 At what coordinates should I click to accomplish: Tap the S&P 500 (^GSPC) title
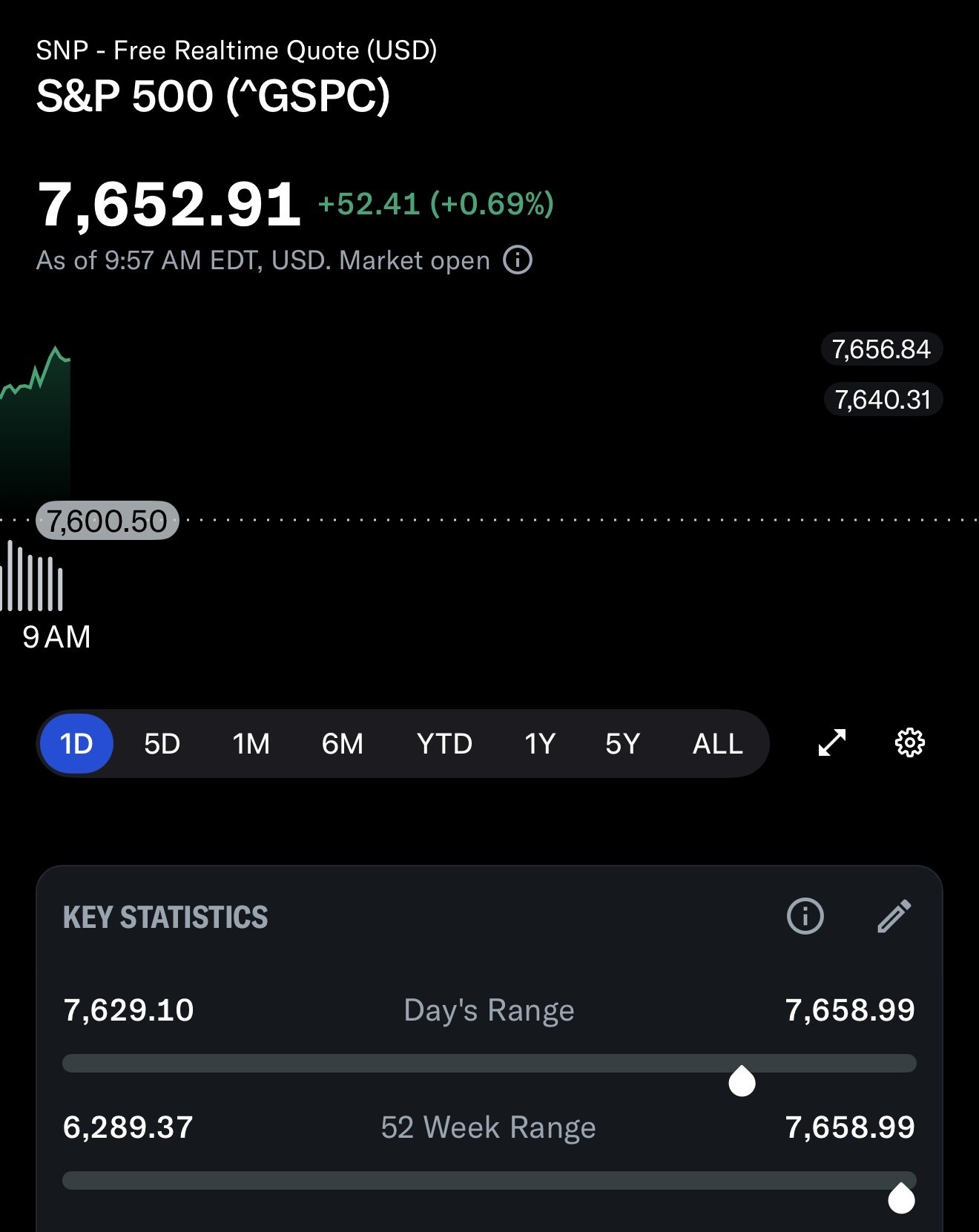pyautogui.click(x=214, y=96)
